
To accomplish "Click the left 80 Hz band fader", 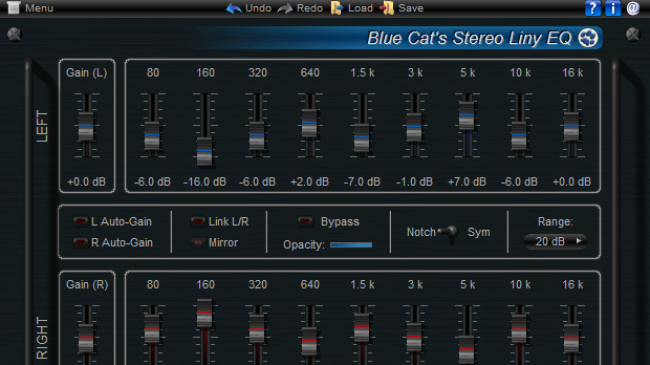I will click(152, 136).
